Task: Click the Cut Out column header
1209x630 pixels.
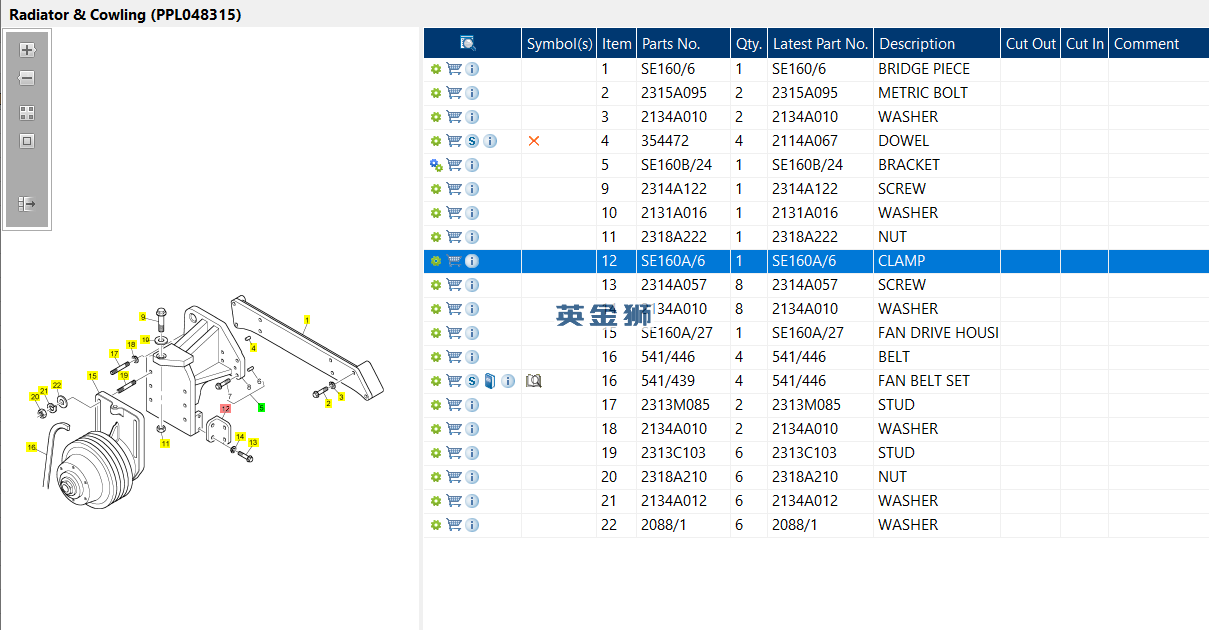Action: point(1031,43)
